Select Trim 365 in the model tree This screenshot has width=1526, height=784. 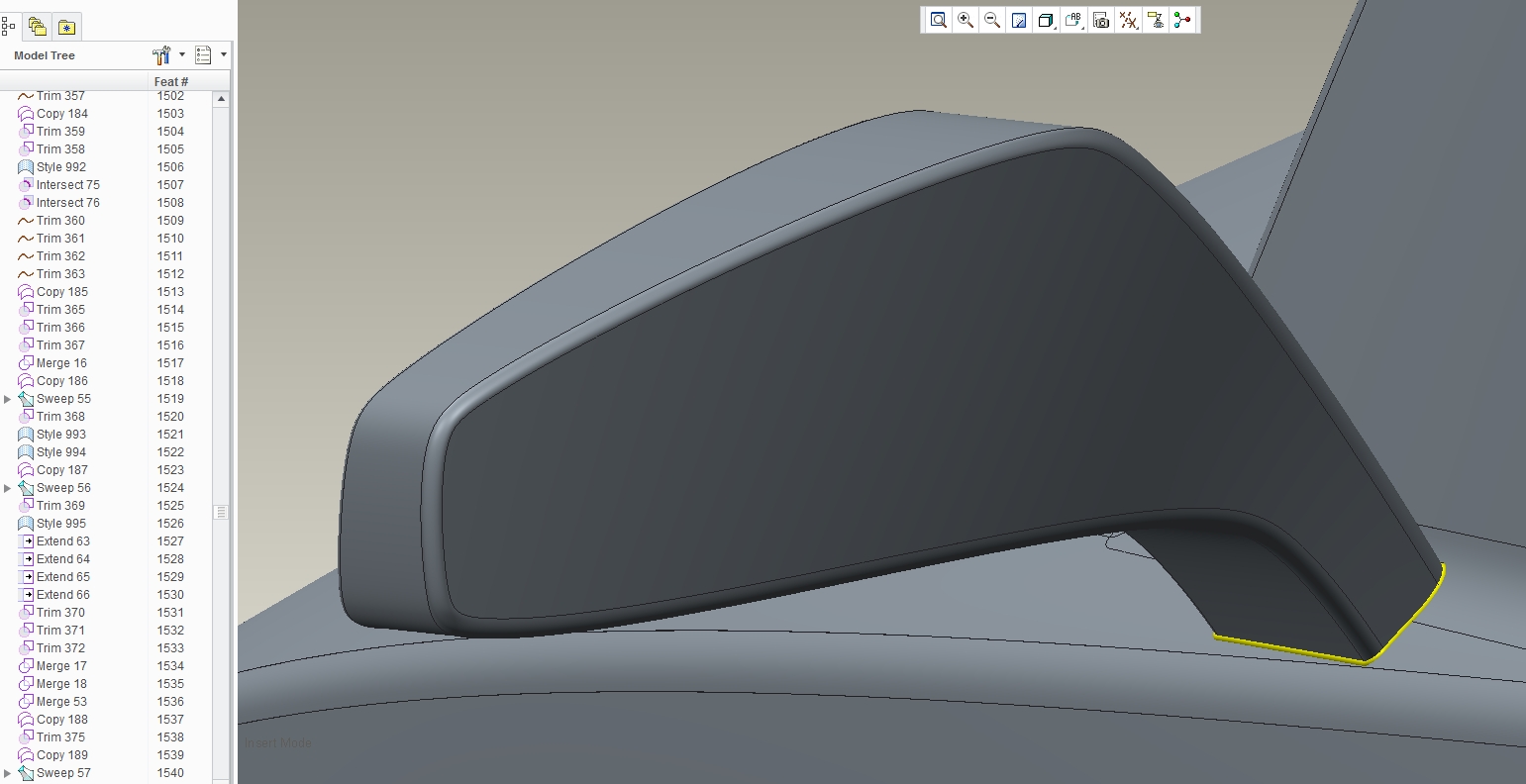(60, 310)
